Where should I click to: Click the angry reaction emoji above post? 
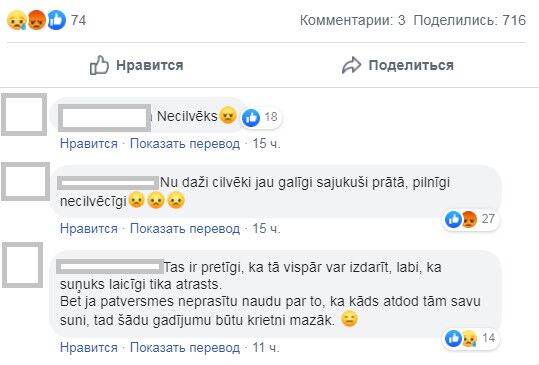[x=36, y=20]
